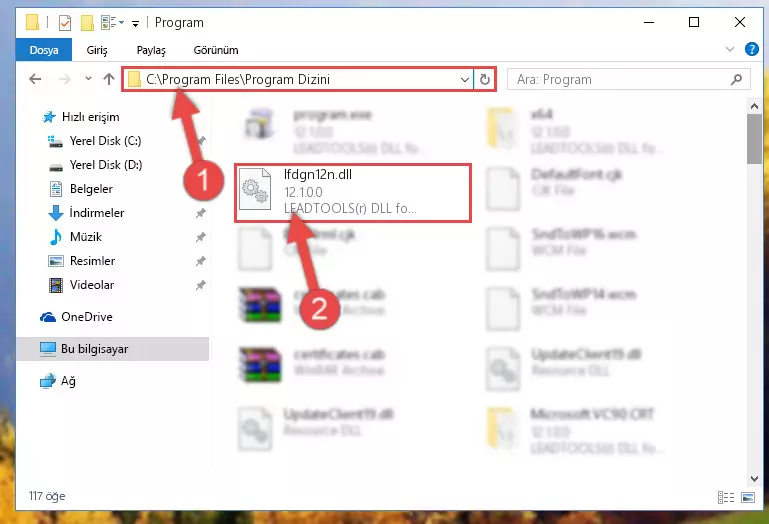Click the pin icon beside İndirmeler
769x524 pixels.
(201, 213)
